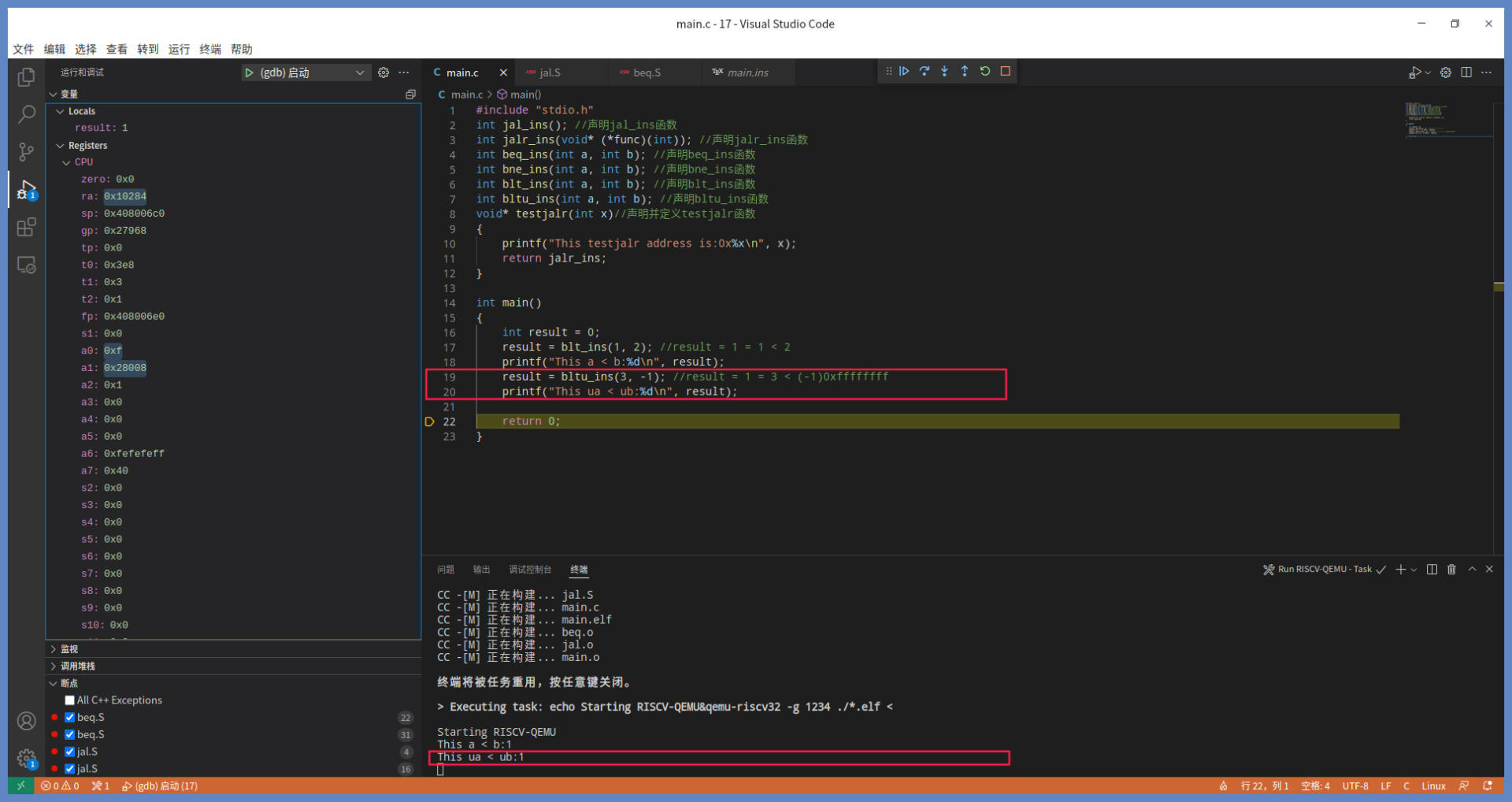Switch to the beq.S editor tab
This screenshot has width=1512, height=802.
[x=647, y=72]
